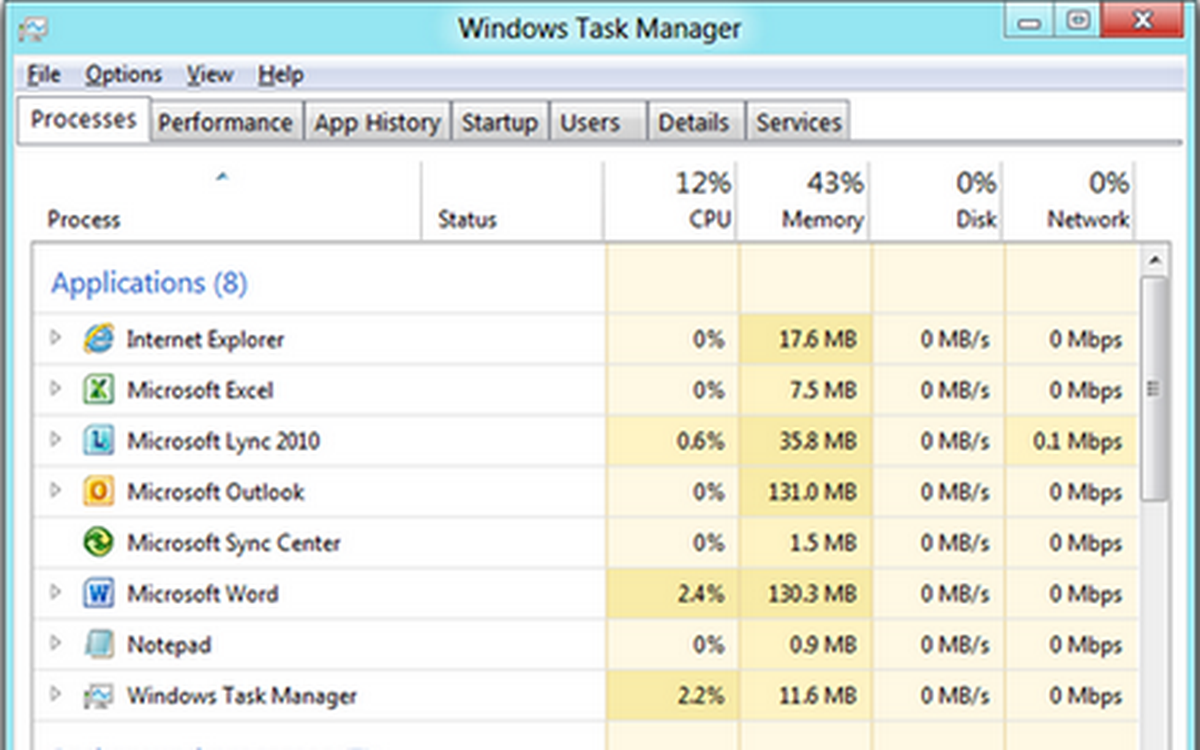This screenshot has width=1200, height=750.
Task: Click the Microsoft Excel icon
Action: (98, 390)
